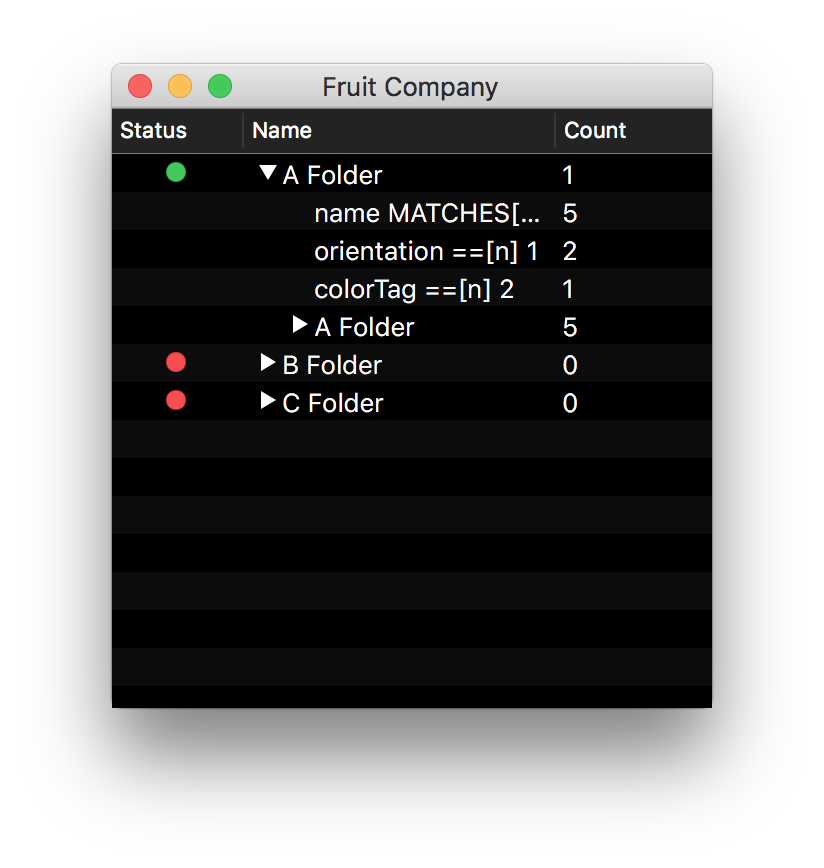This screenshot has height=868, width=824.
Task: Select the orientation ==[n] 1 row
Action: (x=426, y=251)
